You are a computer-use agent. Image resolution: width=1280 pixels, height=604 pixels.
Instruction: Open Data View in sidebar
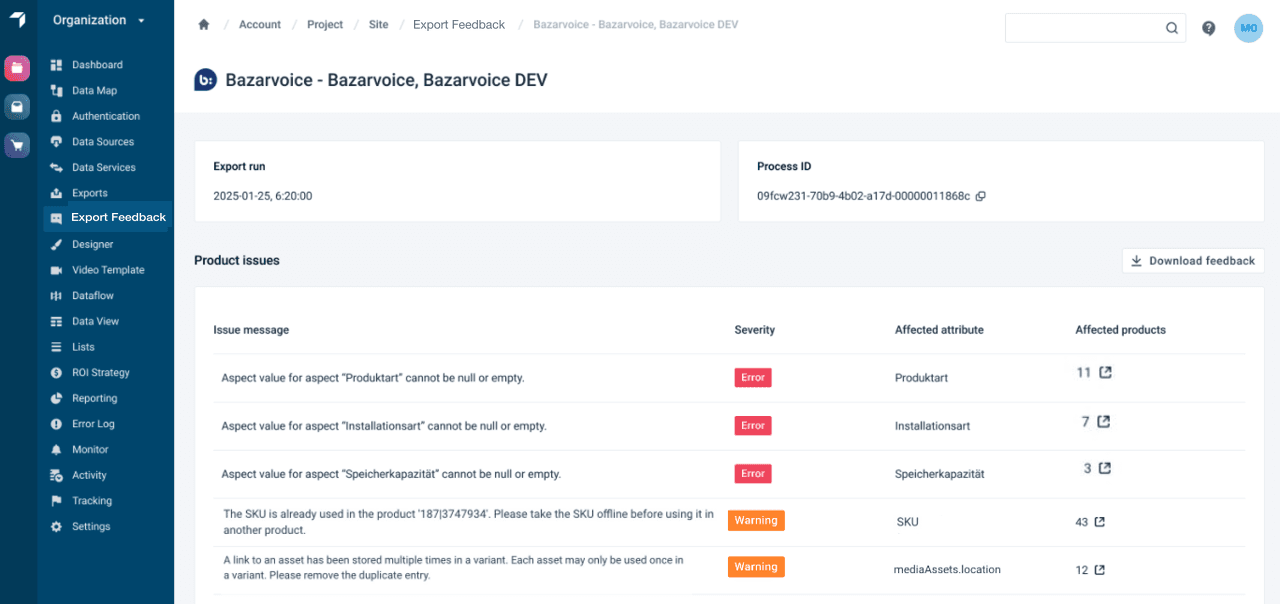95,321
